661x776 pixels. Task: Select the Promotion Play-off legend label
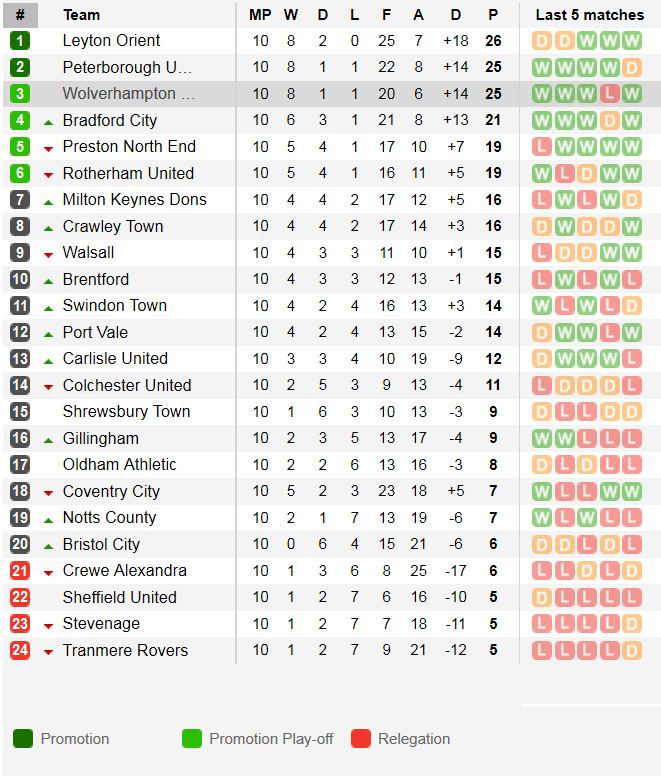point(269,739)
